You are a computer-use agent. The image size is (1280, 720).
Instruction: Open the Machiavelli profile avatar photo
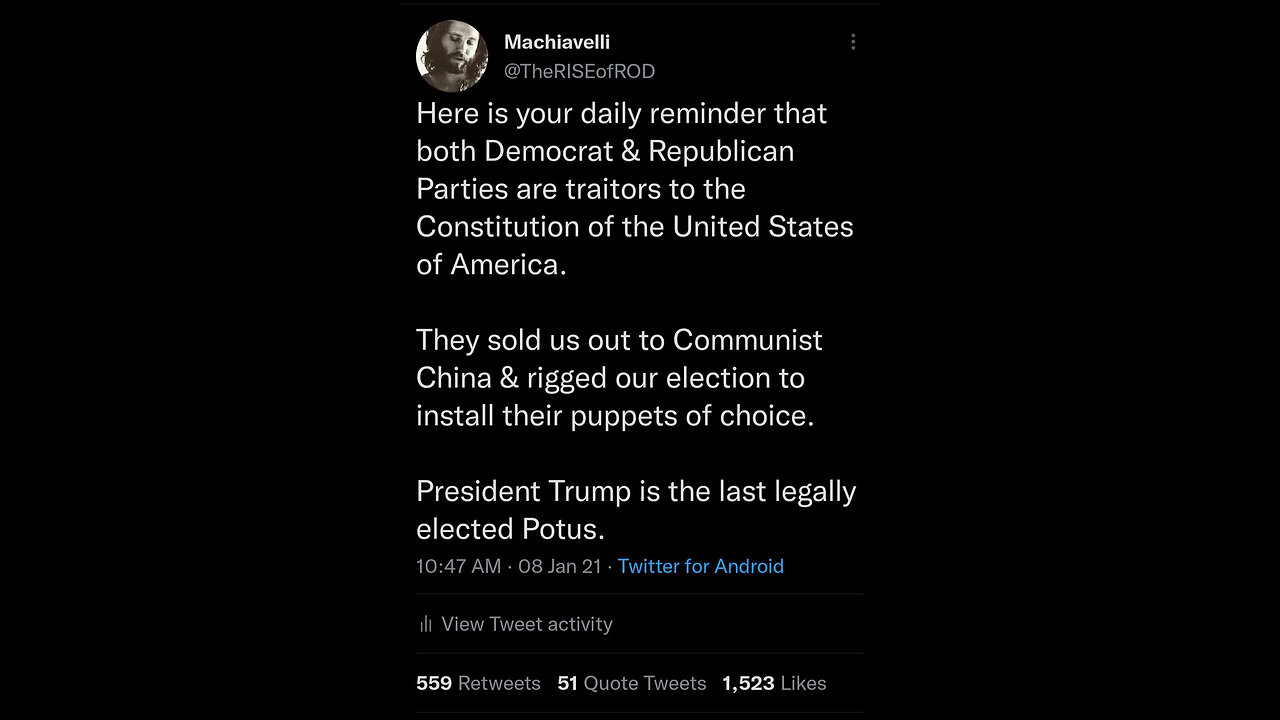point(452,56)
